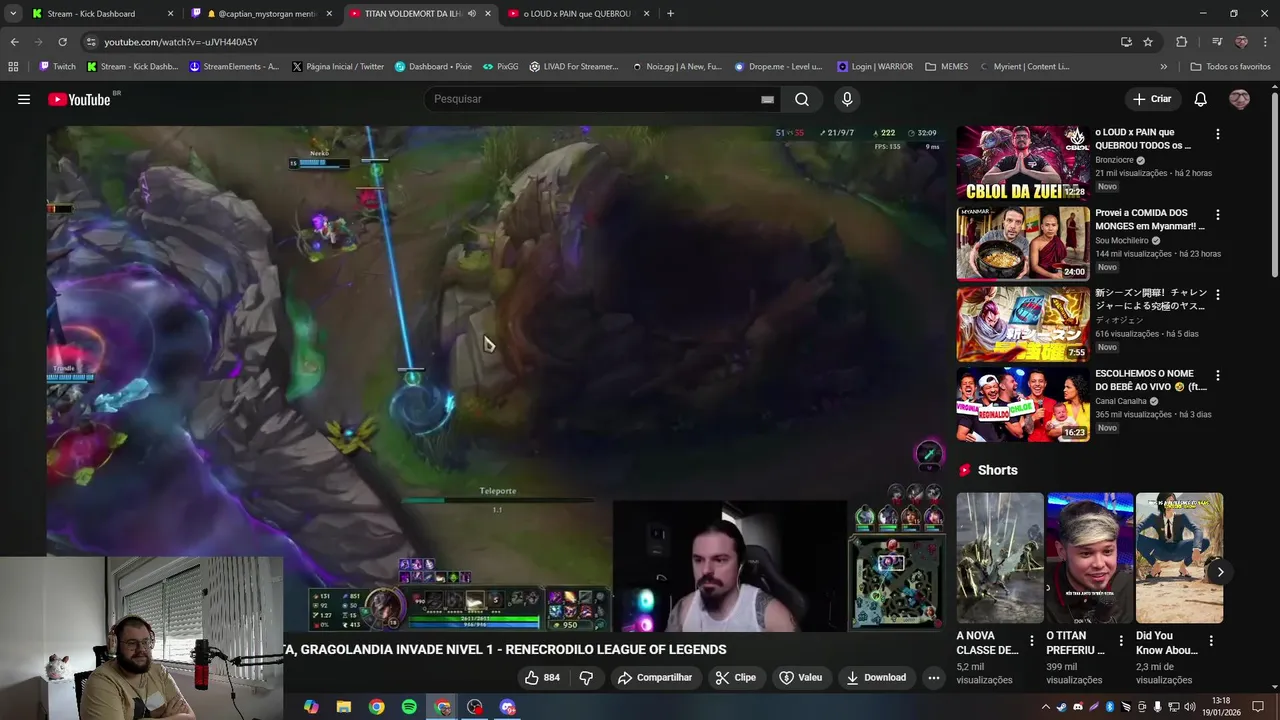The width and height of the screenshot is (1280, 720).
Task: Open ESCOLHEMOS O NOME video thumbnail
Action: (x=1023, y=404)
